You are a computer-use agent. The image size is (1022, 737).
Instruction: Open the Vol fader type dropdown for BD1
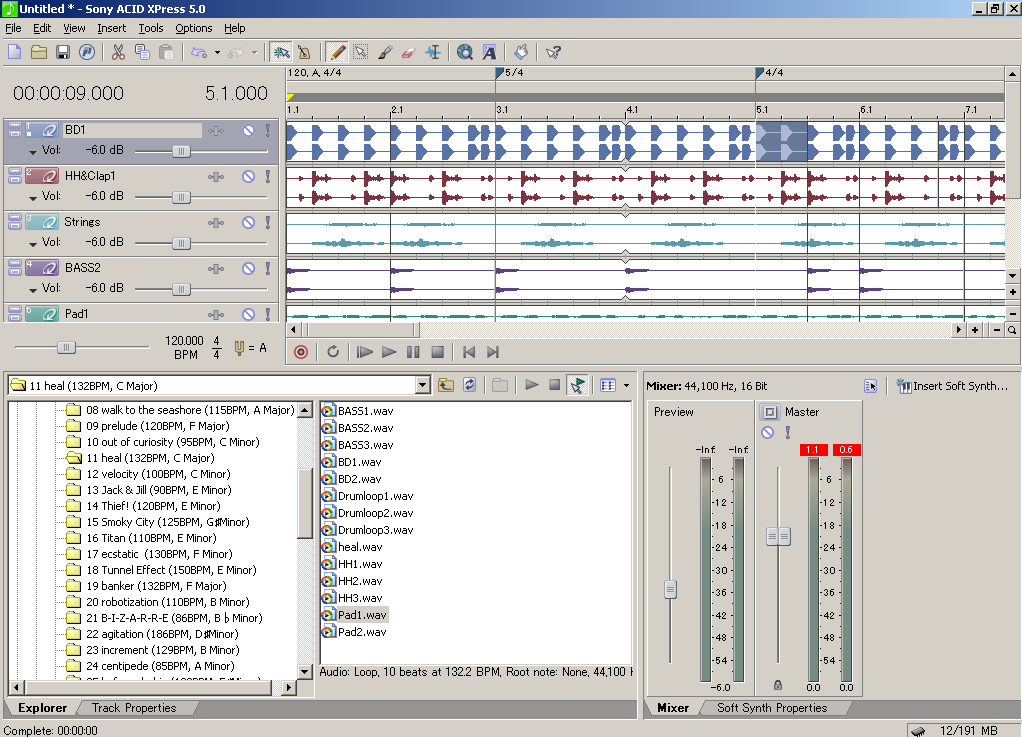pos(33,152)
